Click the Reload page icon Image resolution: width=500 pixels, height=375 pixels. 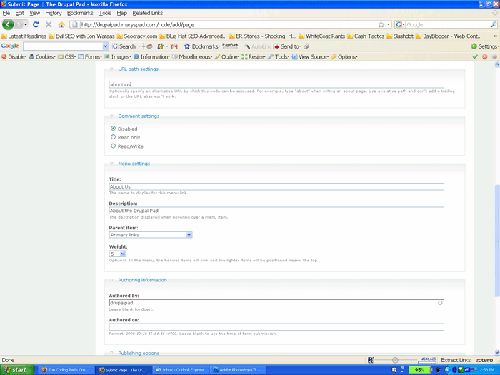tap(36, 24)
